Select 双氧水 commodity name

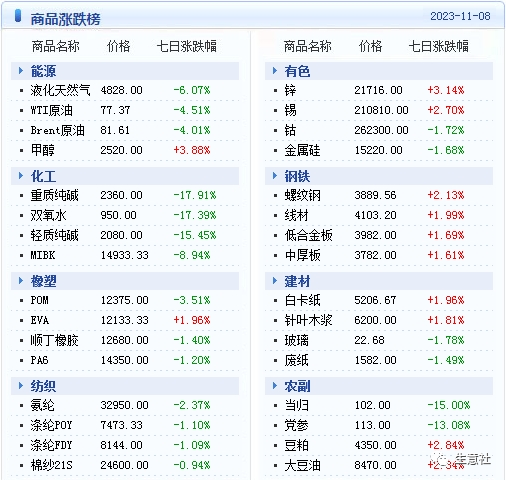pyautogui.click(x=48, y=215)
